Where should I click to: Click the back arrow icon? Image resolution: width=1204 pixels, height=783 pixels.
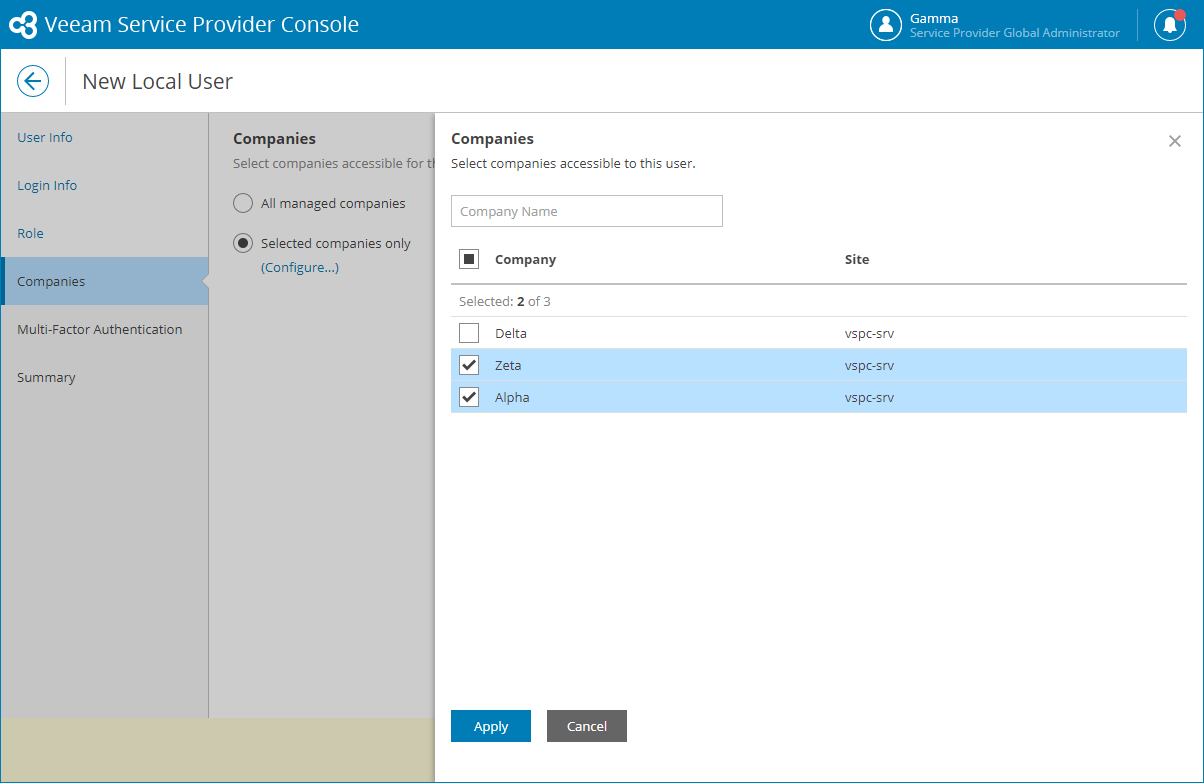point(33,81)
